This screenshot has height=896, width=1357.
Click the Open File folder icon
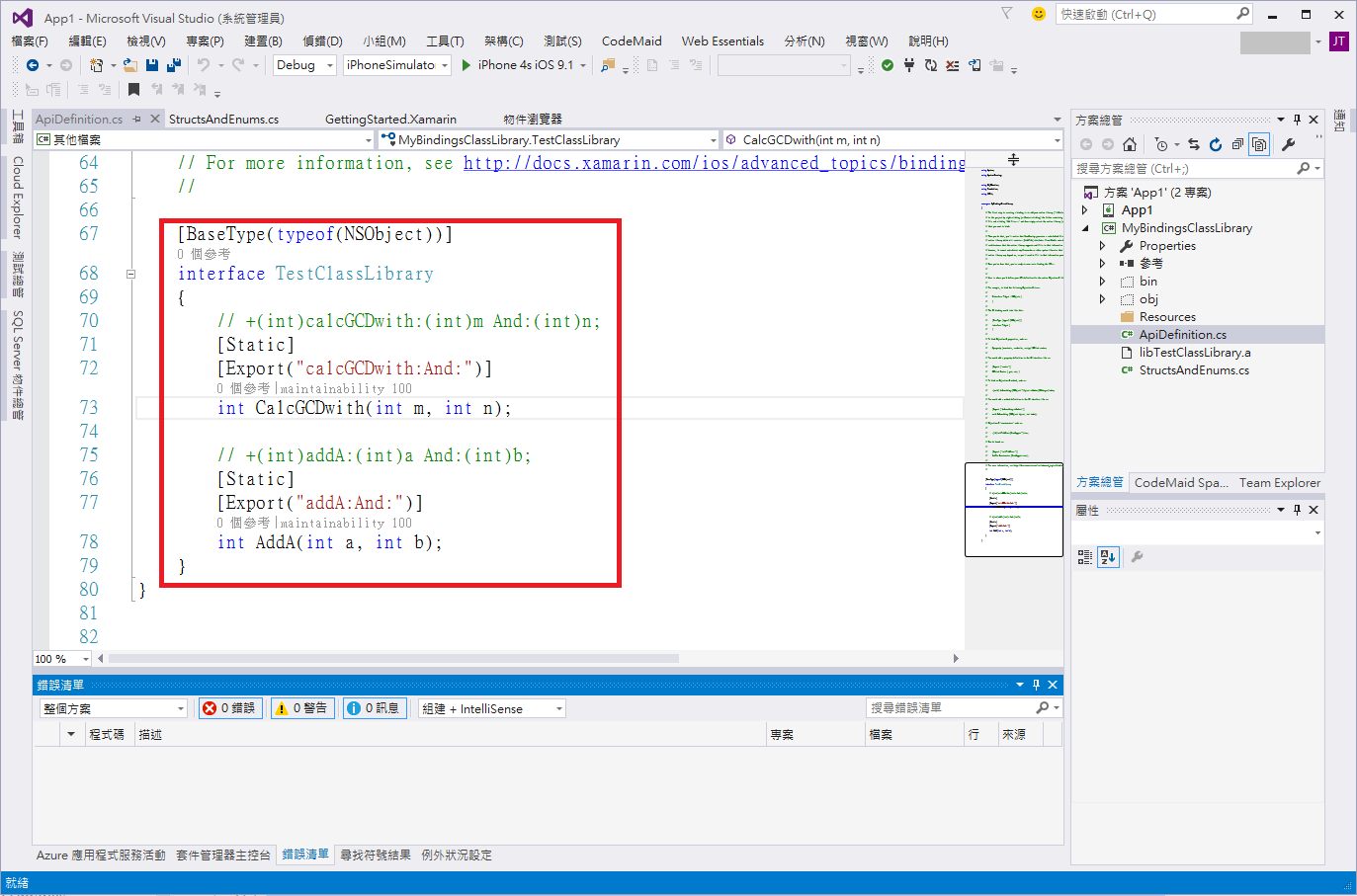130,65
